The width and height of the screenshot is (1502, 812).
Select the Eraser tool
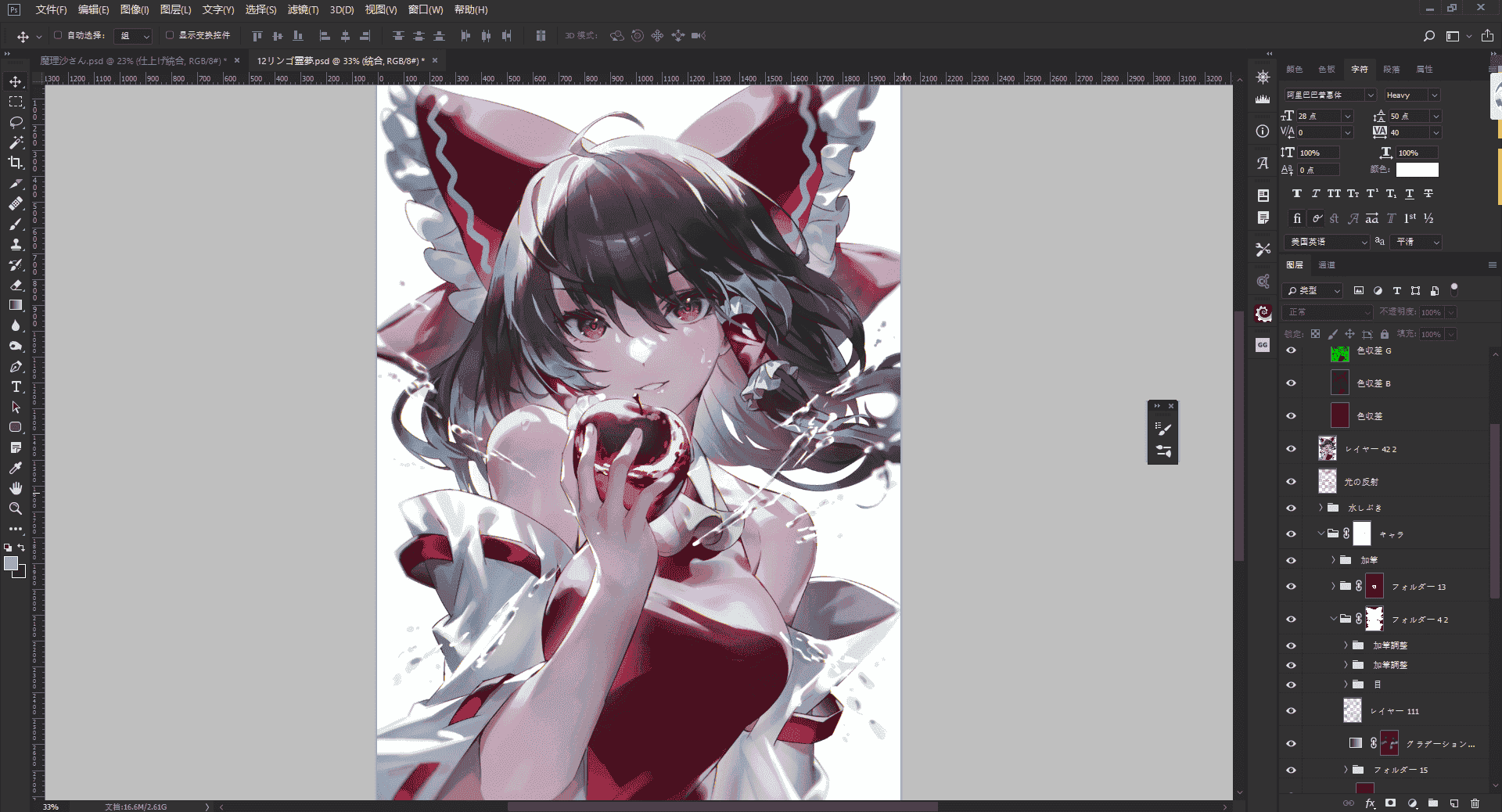[16, 285]
